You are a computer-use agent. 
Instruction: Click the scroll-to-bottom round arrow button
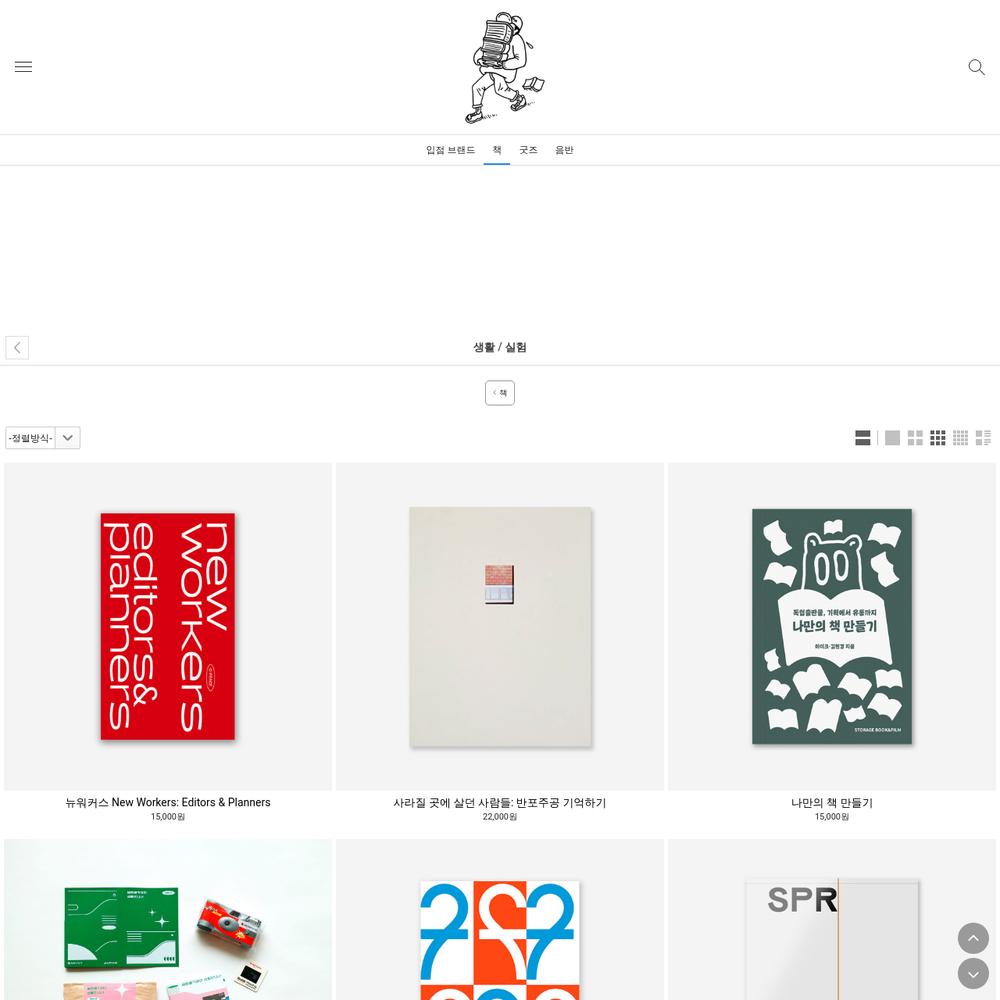click(x=973, y=974)
